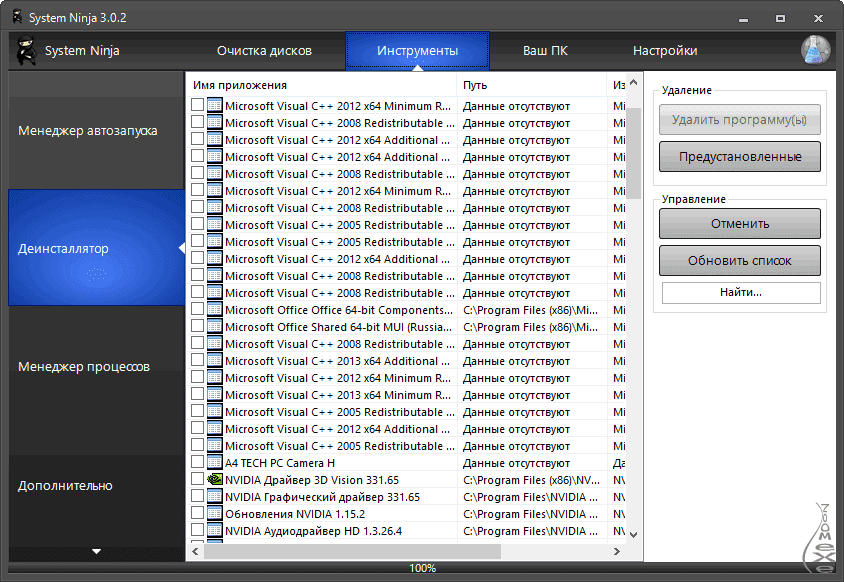Click the Найти... button
Screen dimensions: 844x582
739,293
